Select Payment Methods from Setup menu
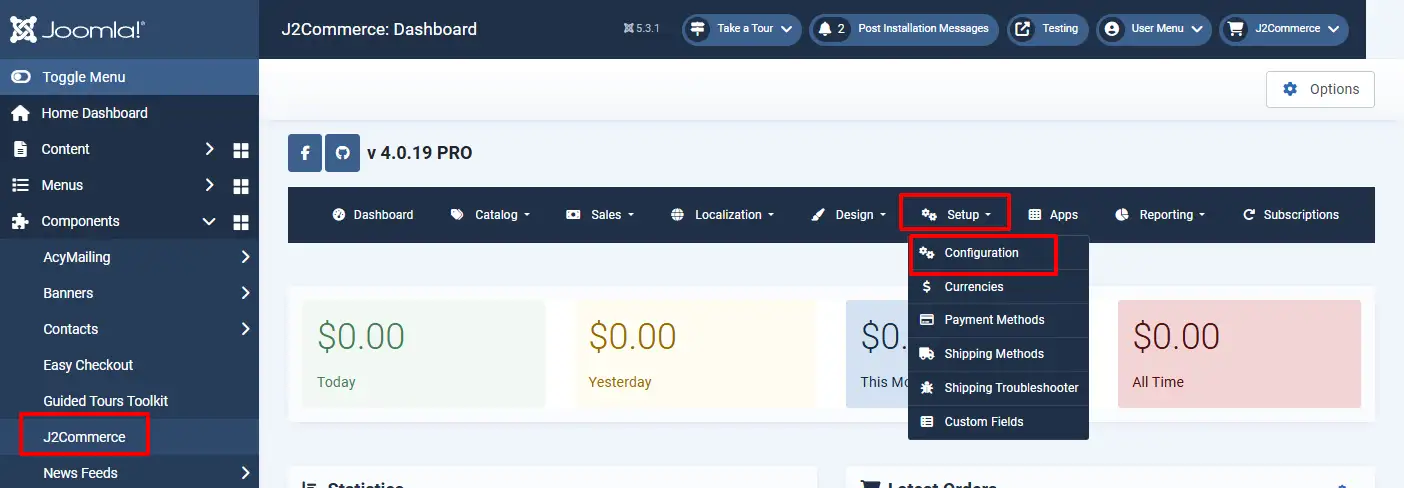 click(x=998, y=320)
